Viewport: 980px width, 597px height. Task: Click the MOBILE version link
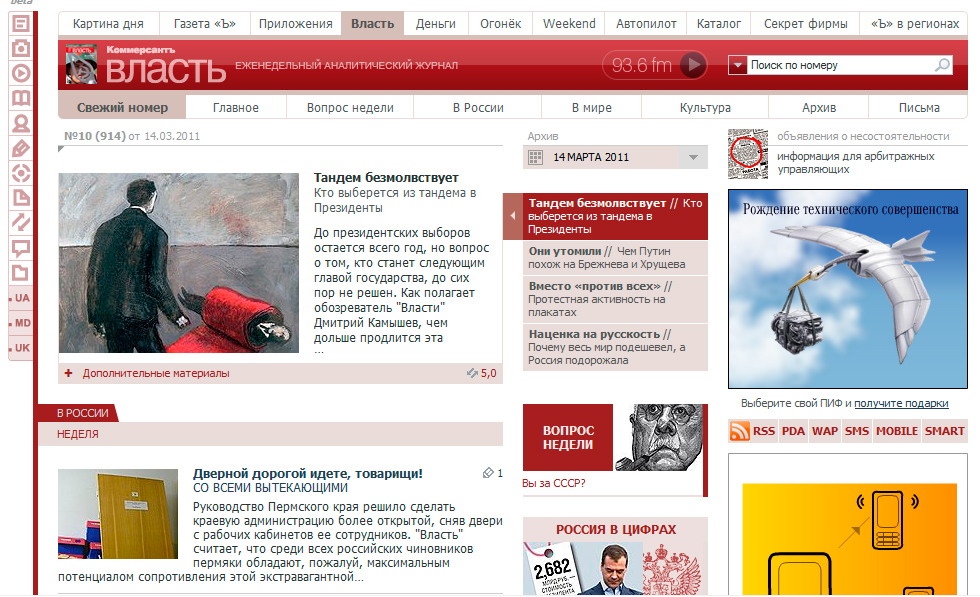pyautogui.click(x=897, y=431)
